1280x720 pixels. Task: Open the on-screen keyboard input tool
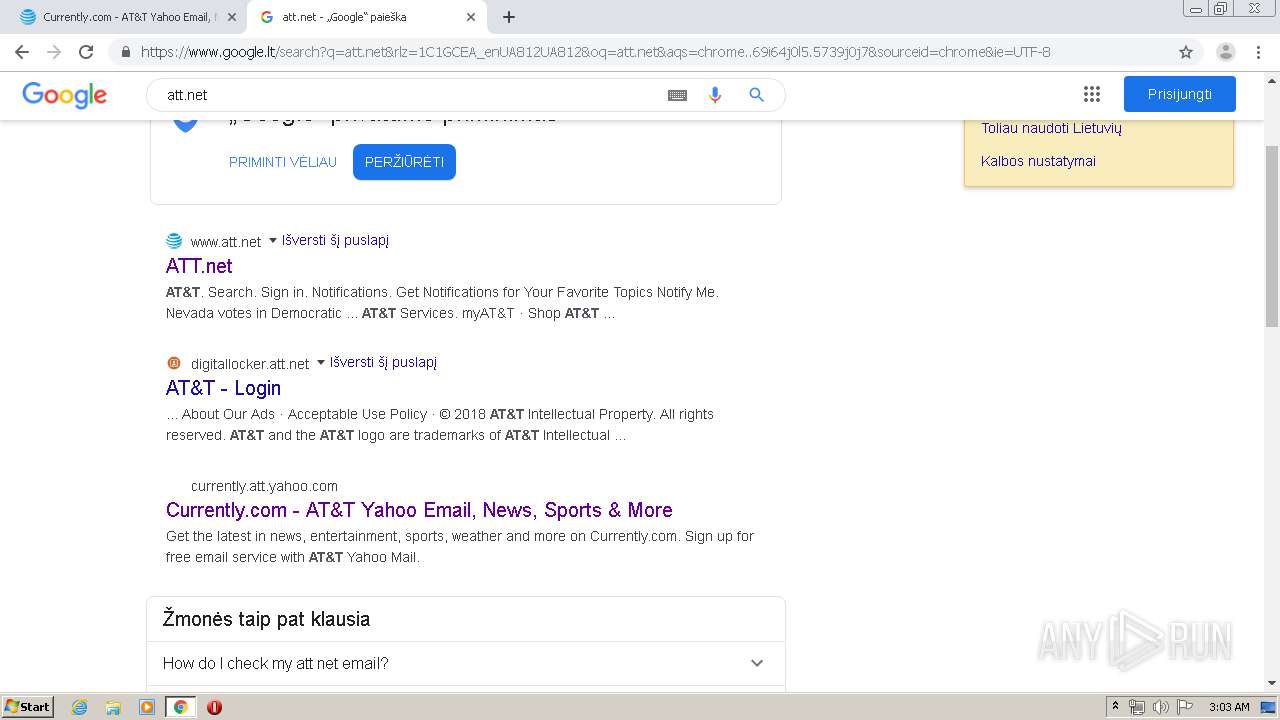677,95
